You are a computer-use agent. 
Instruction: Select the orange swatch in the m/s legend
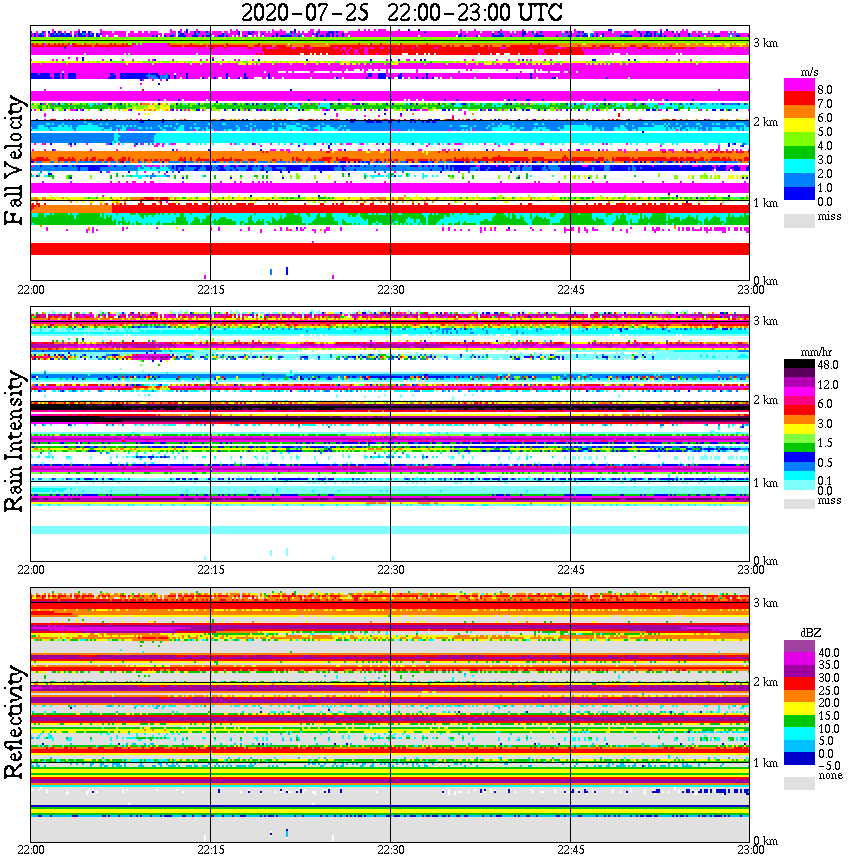(x=799, y=112)
